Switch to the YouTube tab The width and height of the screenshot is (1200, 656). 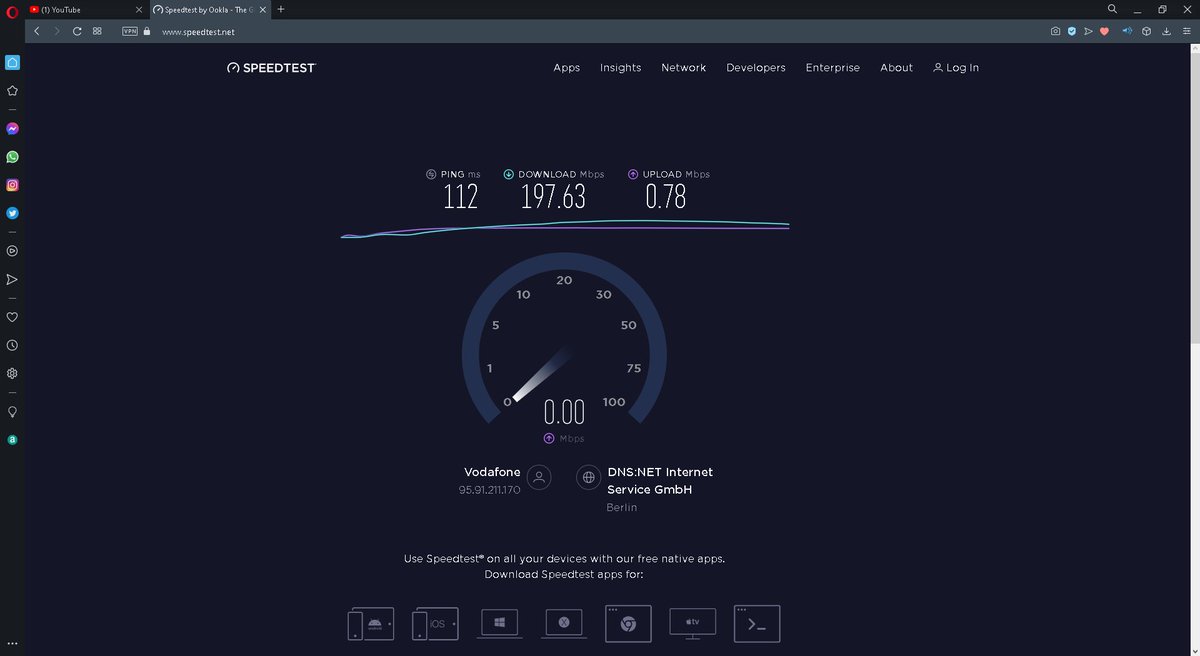[x=84, y=9]
